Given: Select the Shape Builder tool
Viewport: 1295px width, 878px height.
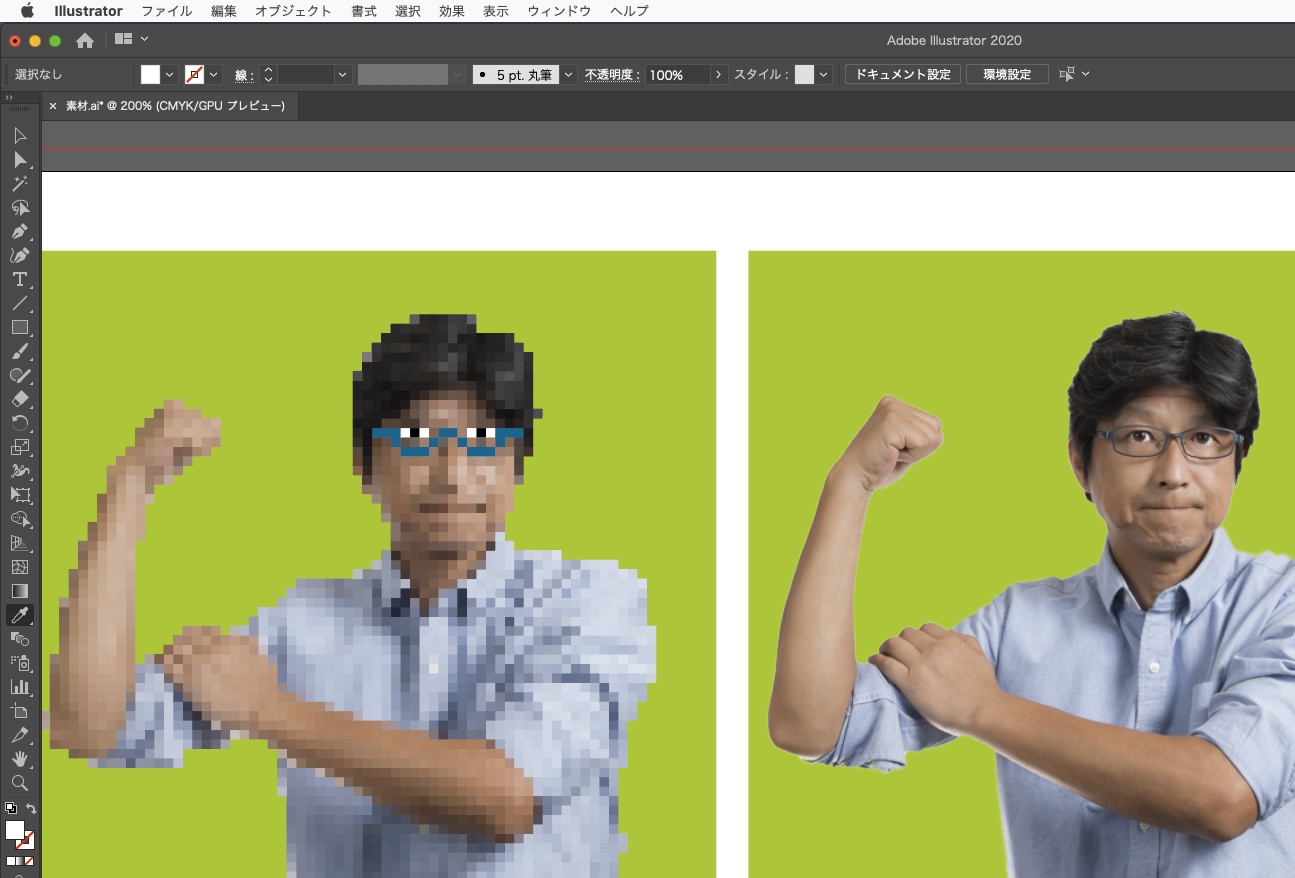Looking at the screenshot, I should click(x=20, y=519).
